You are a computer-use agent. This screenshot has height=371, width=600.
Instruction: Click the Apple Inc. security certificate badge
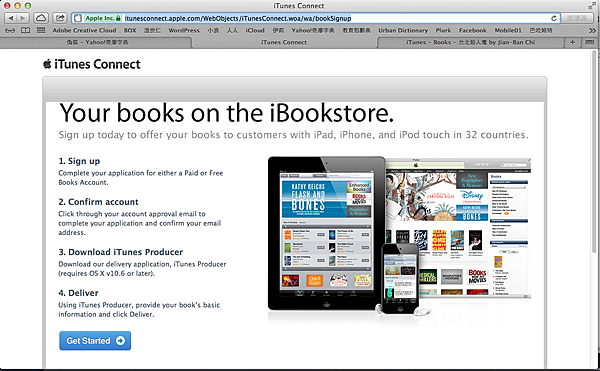103,18
